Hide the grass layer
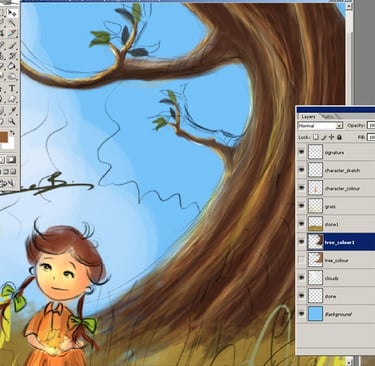Image resolution: width=375 pixels, height=366 pixels. click(x=302, y=206)
